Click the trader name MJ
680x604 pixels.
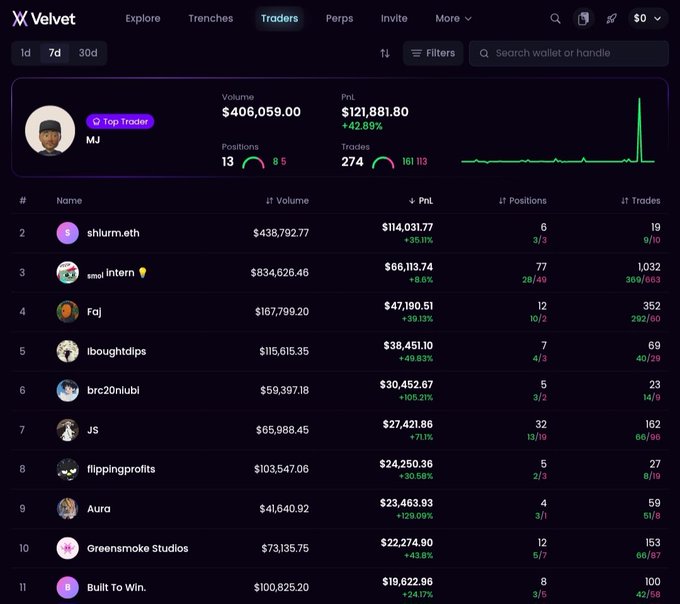pyautogui.click(x=93, y=140)
